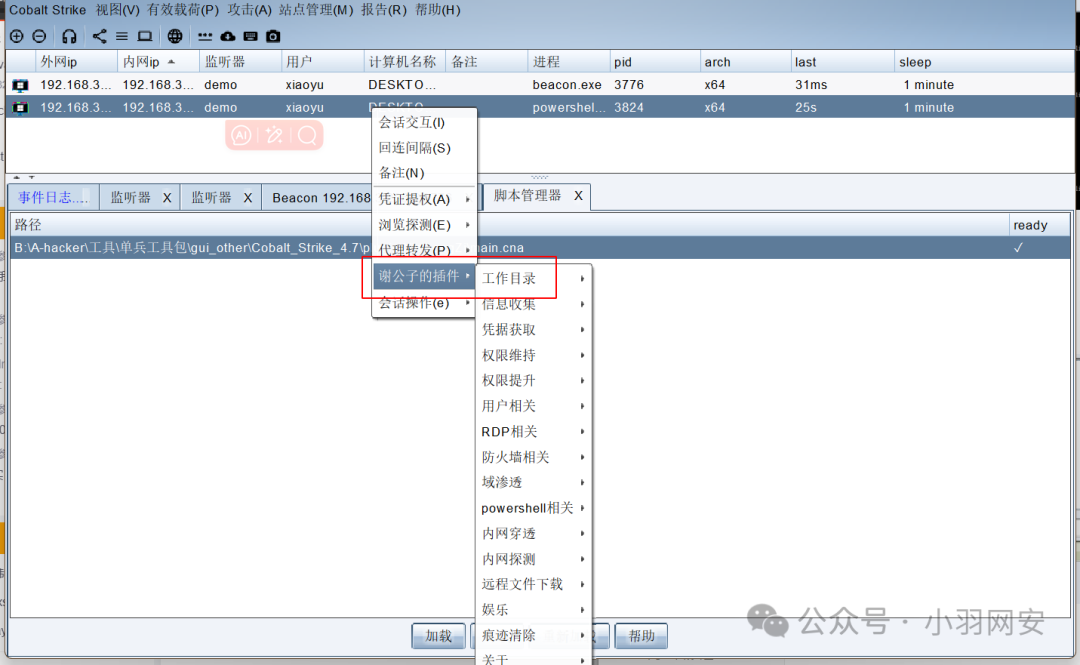This screenshot has height=665, width=1080.
Task: Click the globe web icon in toolbar
Action: (175, 37)
